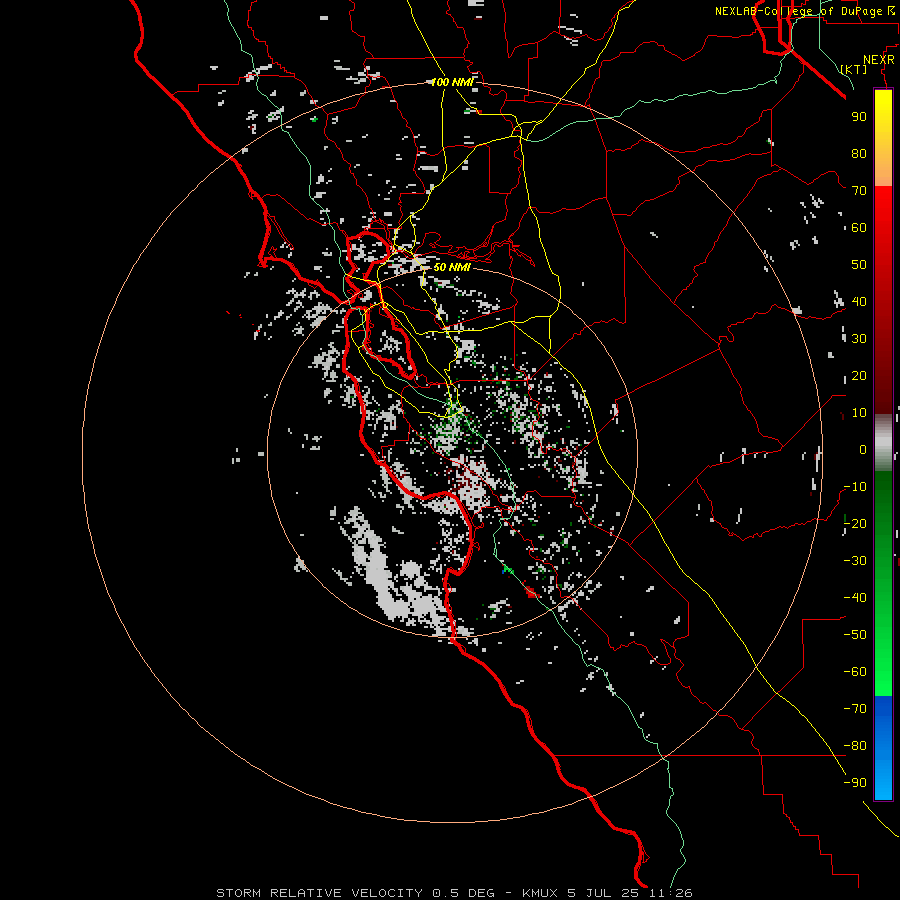Select the 0 value on velocity scale
This screenshot has width=900, height=900.
[x=863, y=450]
